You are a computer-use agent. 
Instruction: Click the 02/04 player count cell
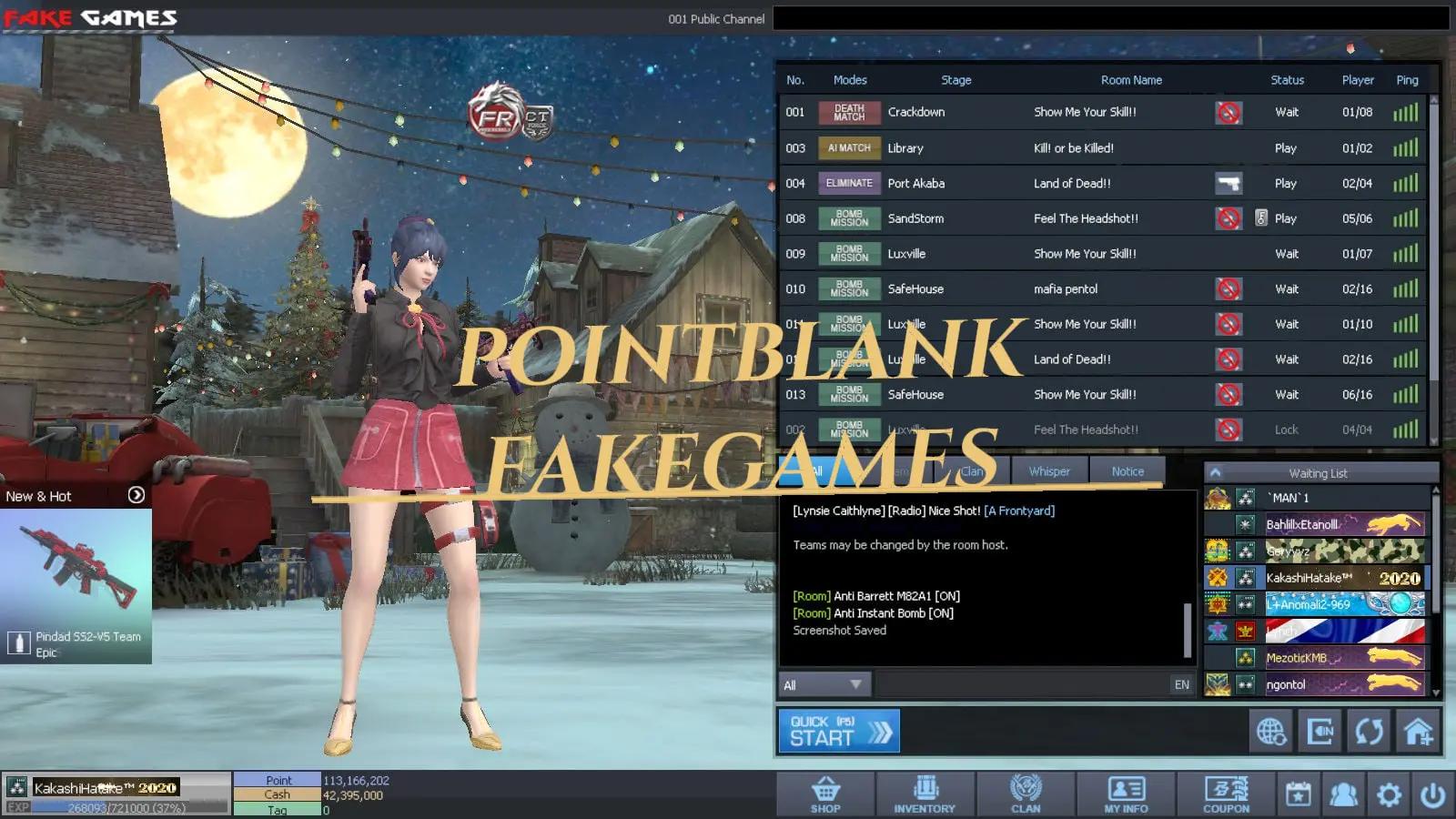tap(1357, 183)
